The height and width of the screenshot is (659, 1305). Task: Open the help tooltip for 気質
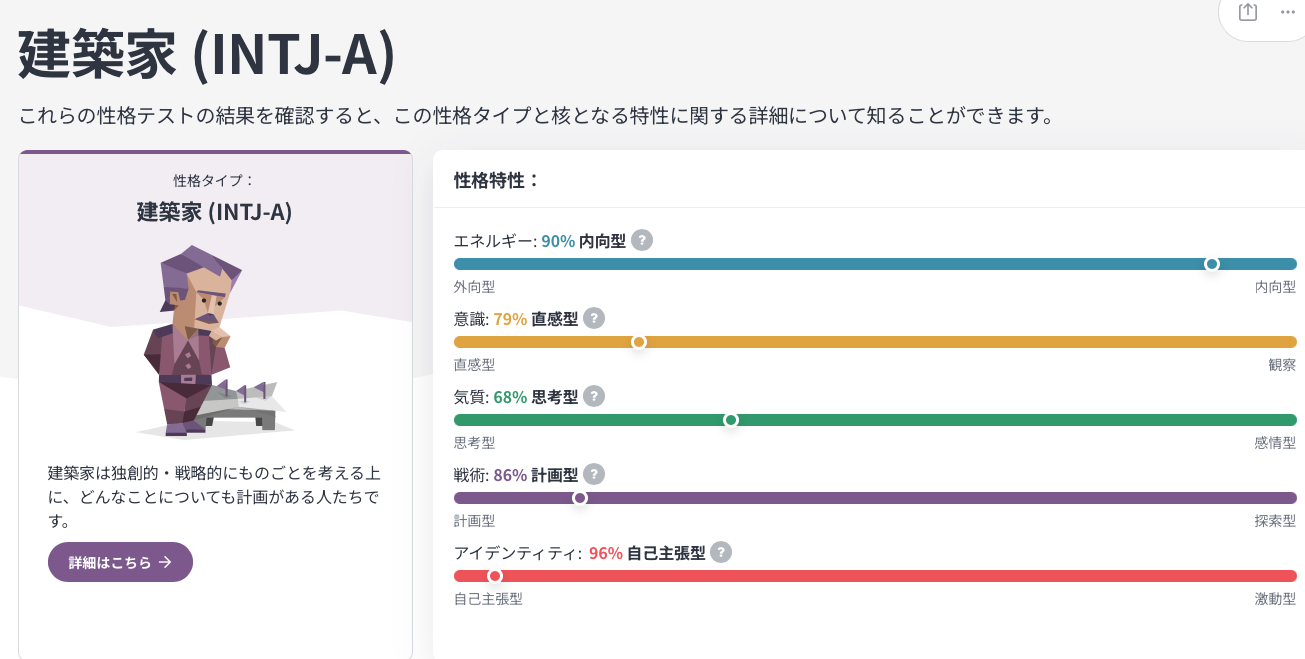594,396
